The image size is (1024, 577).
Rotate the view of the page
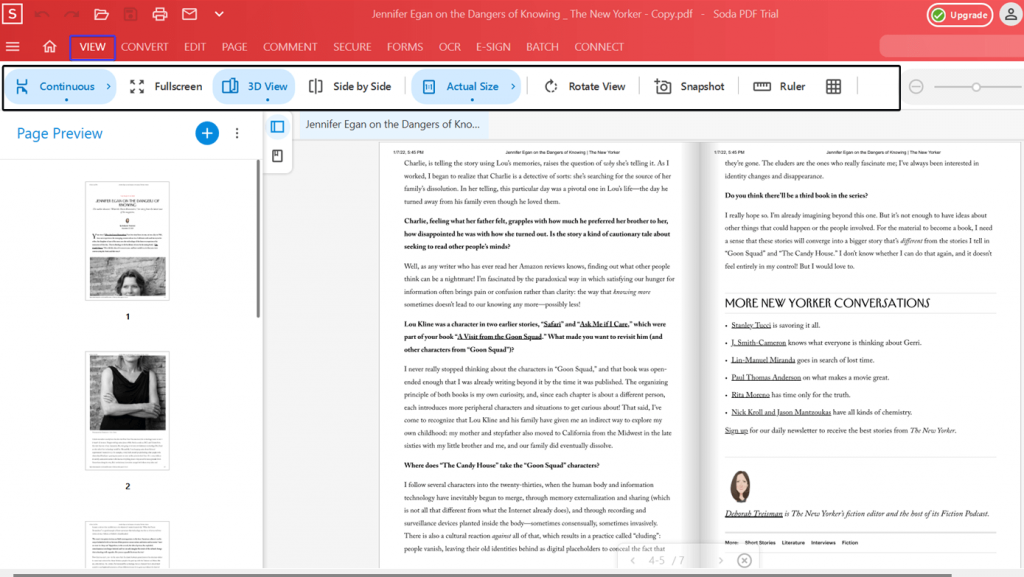point(584,86)
